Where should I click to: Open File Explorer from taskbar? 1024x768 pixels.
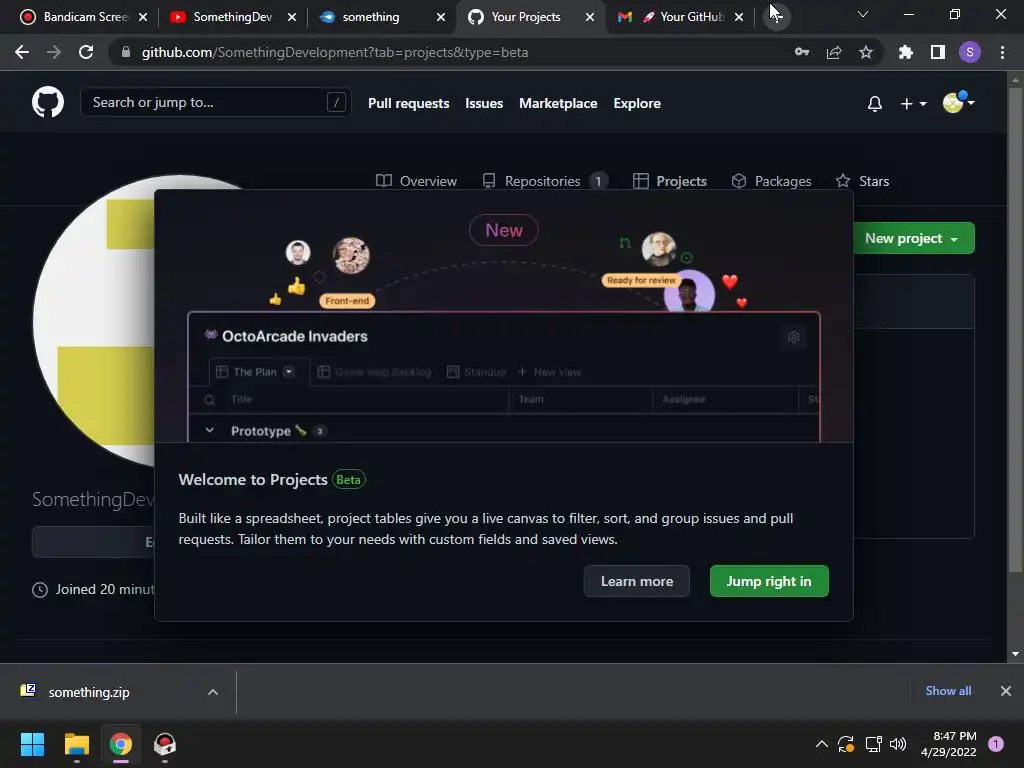76,744
